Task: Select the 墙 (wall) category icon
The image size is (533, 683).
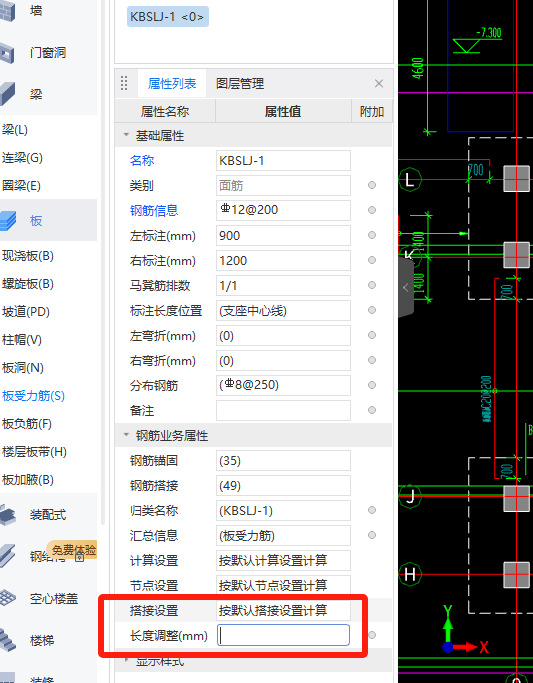Action: [8, 11]
